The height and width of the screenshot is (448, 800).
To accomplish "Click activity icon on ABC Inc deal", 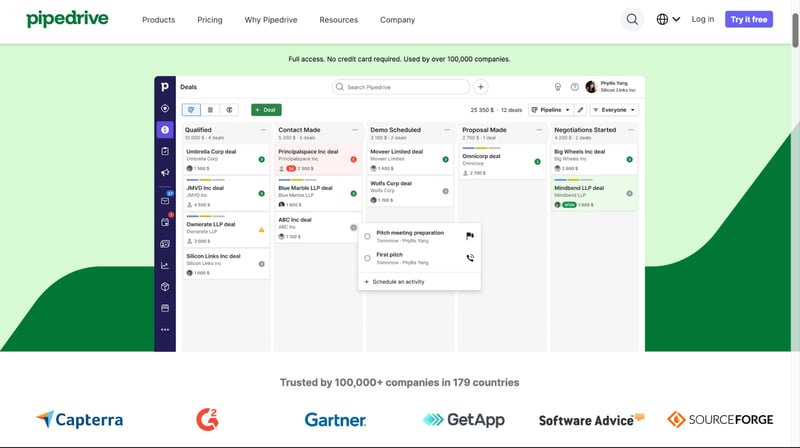I will coord(354,228).
